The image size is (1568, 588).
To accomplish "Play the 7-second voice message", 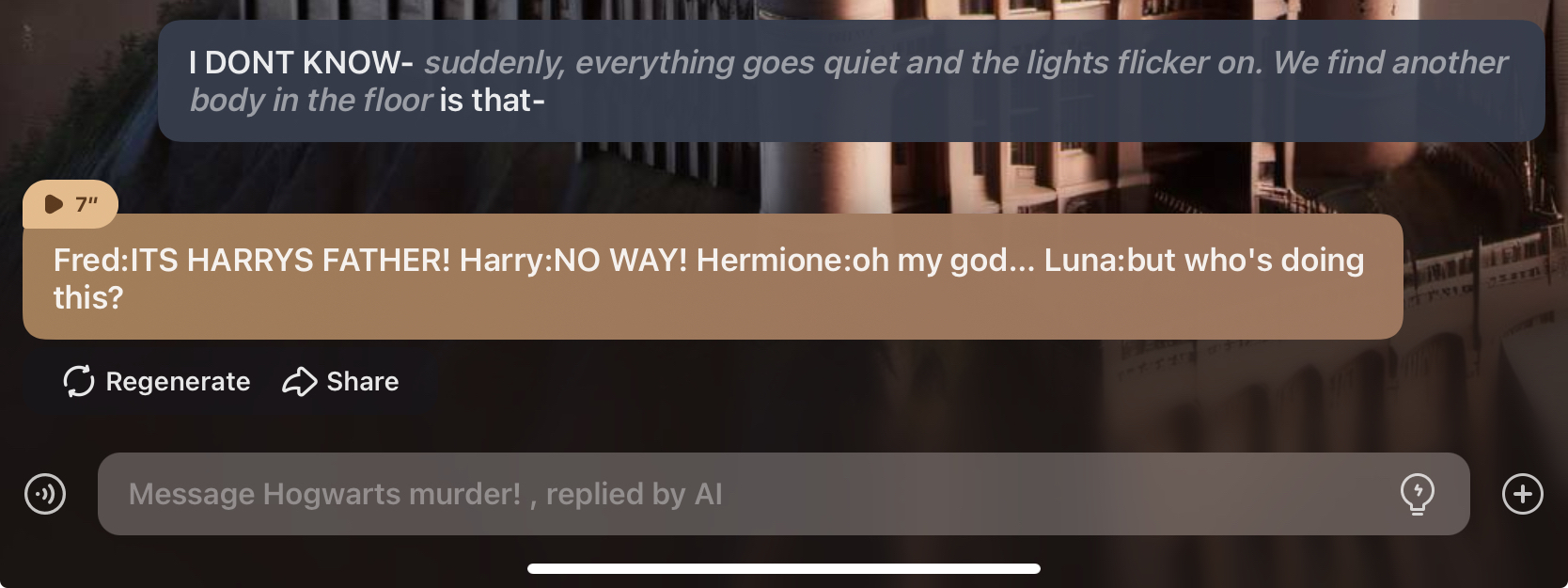I will [55, 204].
